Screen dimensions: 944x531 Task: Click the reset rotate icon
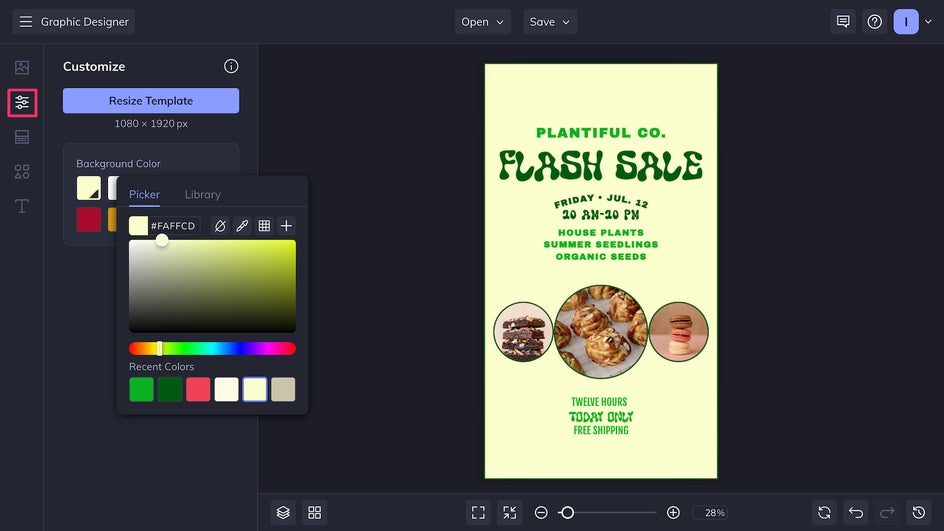pos(824,512)
